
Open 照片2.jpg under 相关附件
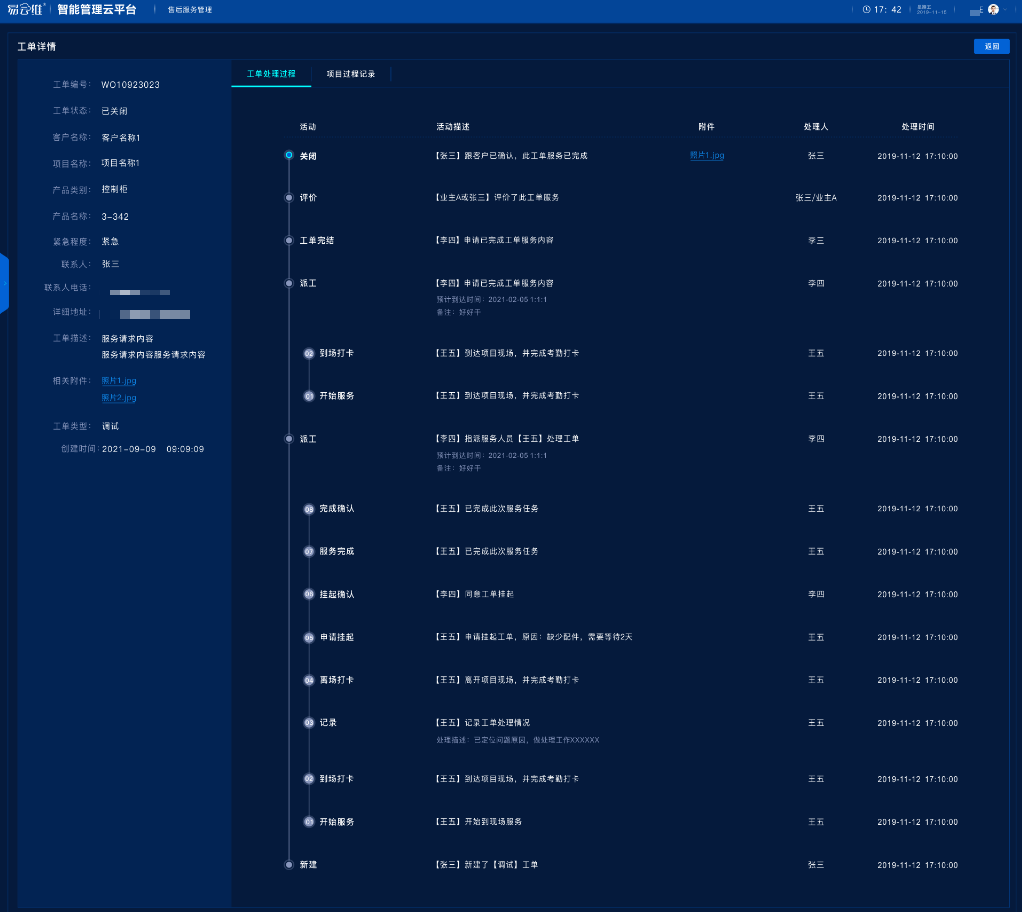pyautogui.click(x=119, y=398)
